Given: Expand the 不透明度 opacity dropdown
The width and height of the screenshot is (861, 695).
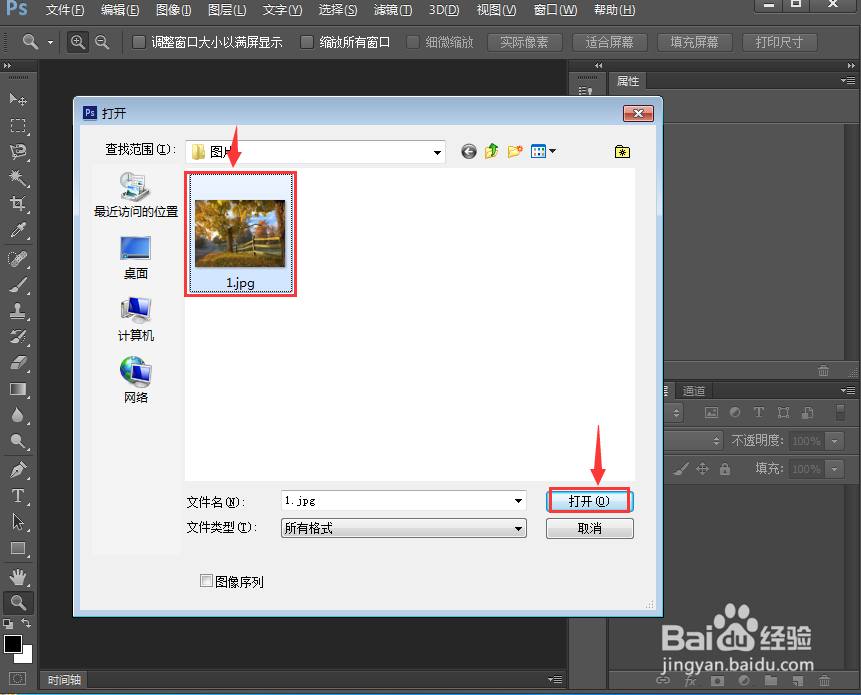Looking at the screenshot, I should point(834,441).
